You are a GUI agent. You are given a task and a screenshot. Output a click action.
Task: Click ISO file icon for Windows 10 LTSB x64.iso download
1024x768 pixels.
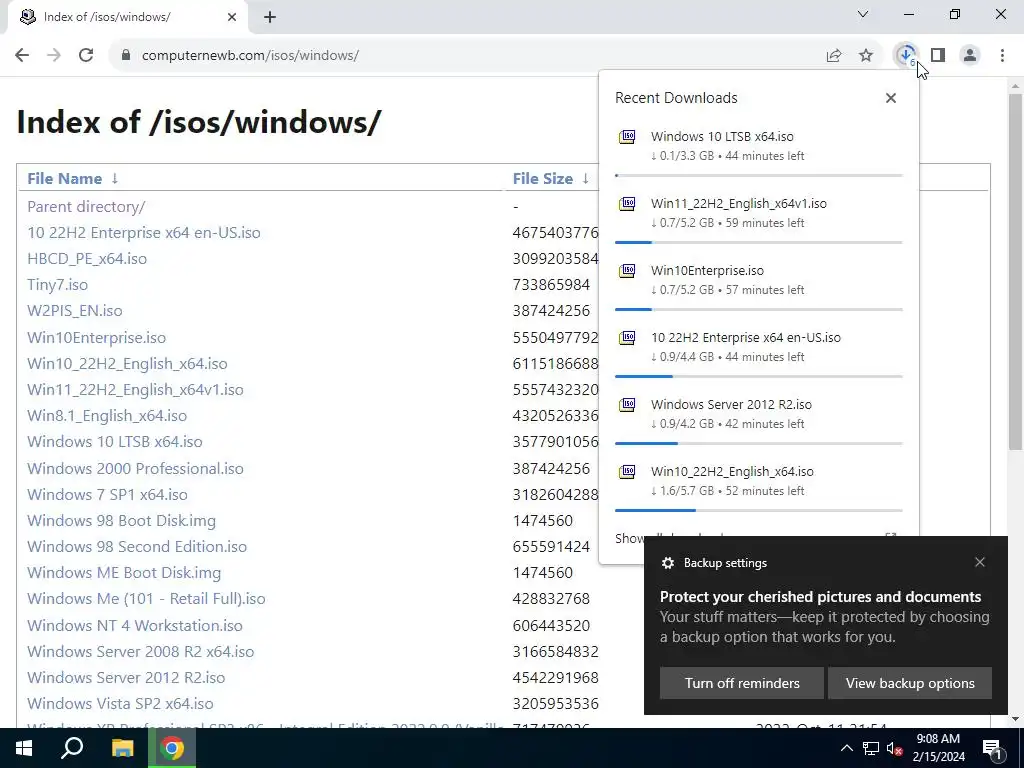click(627, 137)
